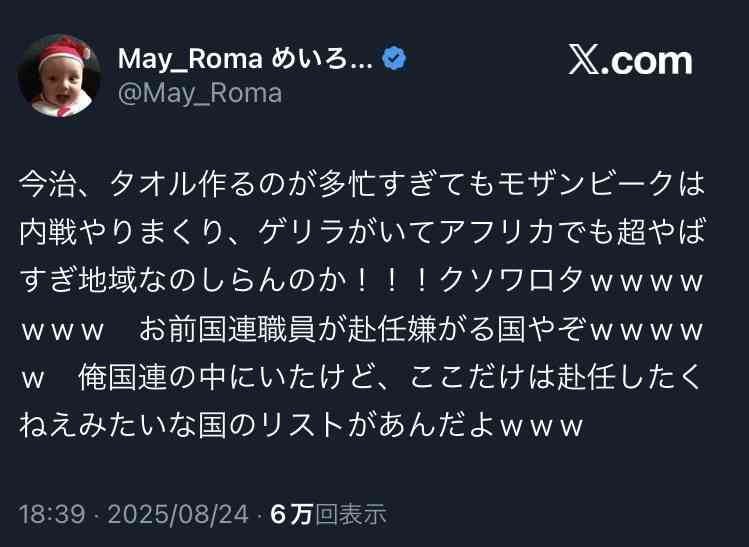Screen dimensions: 749x547
Task: Click the X logo glyph in X.com
Action: click(584, 60)
